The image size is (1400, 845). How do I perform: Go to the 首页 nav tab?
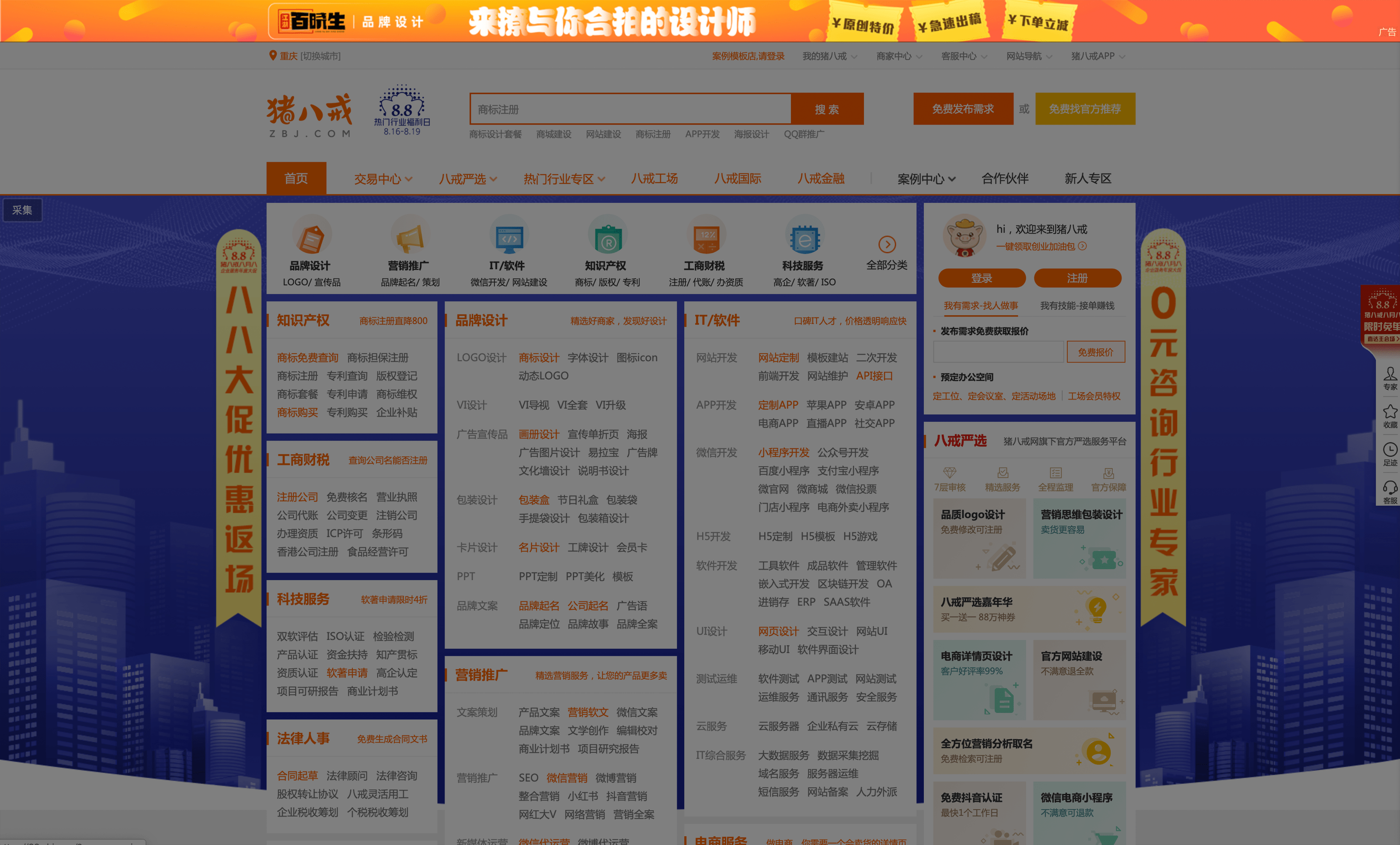pyautogui.click(x=296, y=178)
